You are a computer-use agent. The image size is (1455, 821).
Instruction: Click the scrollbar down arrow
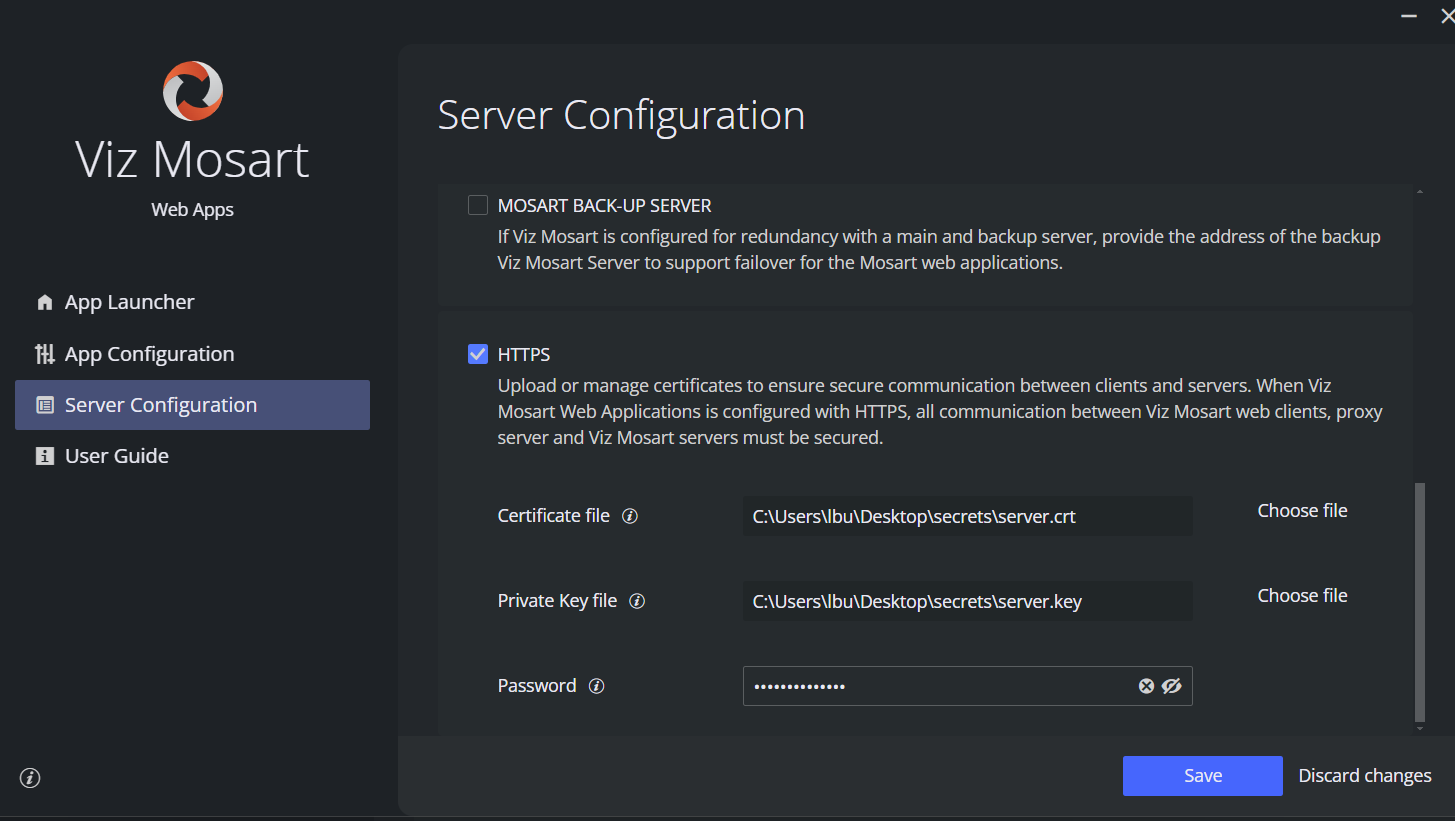[x=1420, y=729]
